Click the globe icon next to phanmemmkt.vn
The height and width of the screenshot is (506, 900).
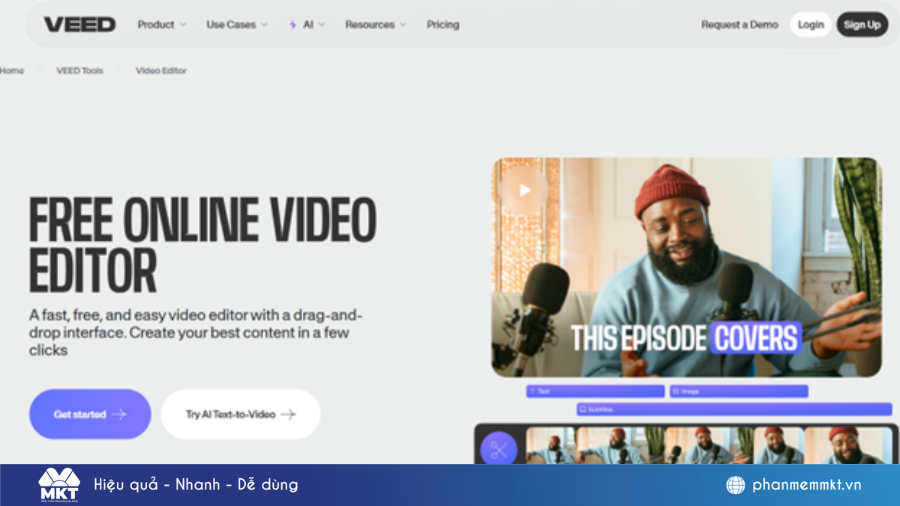735,485
